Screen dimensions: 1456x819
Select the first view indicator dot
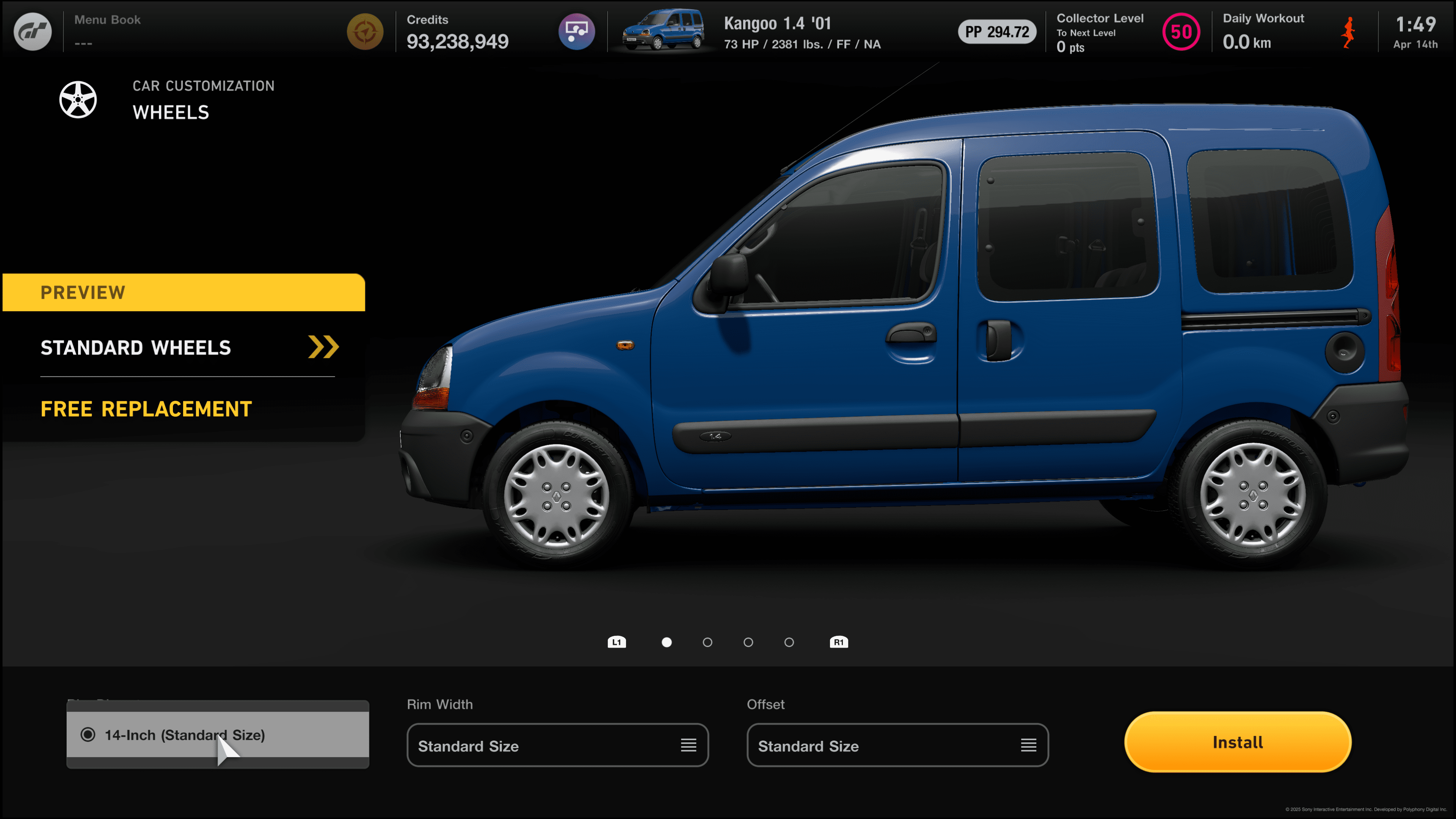pyautogui.click(x=667, y=642)
